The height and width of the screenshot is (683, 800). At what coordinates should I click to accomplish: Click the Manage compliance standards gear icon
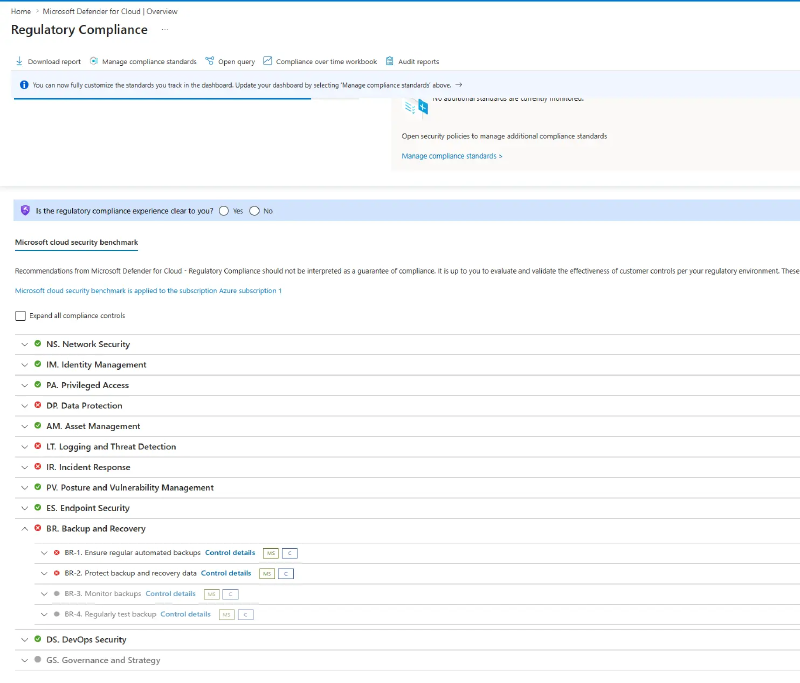pyautogui.click(x=94, y=61)
